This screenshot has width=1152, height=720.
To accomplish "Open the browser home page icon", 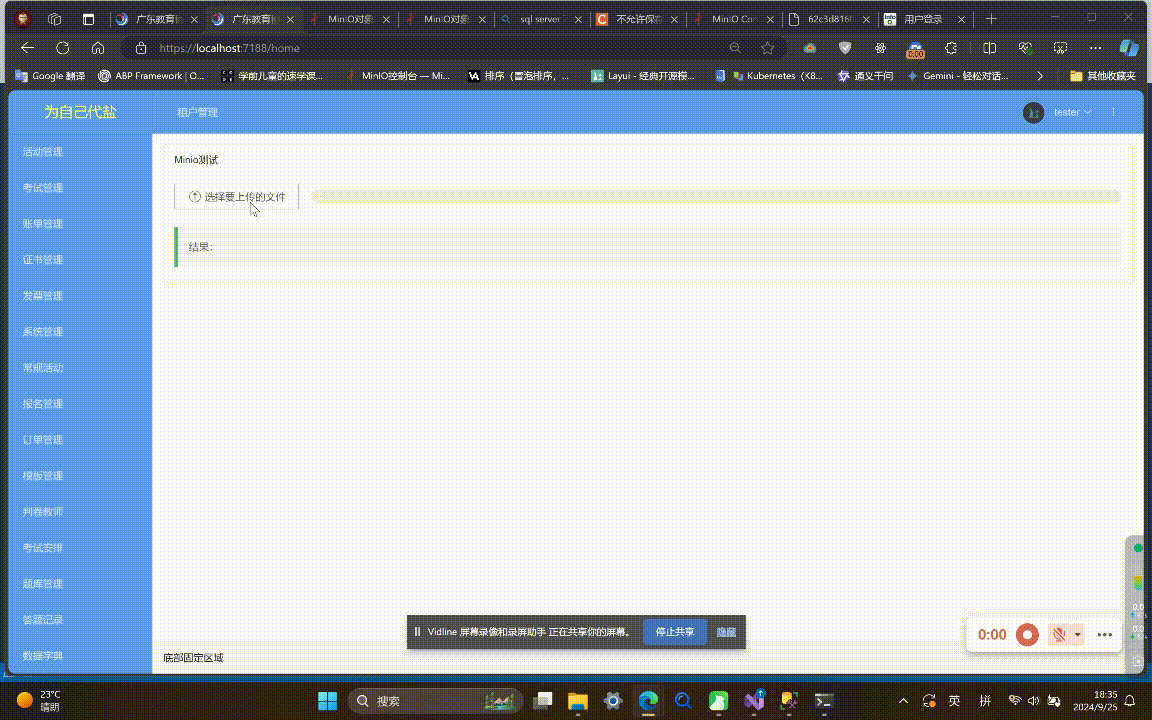I will [98, 48].
